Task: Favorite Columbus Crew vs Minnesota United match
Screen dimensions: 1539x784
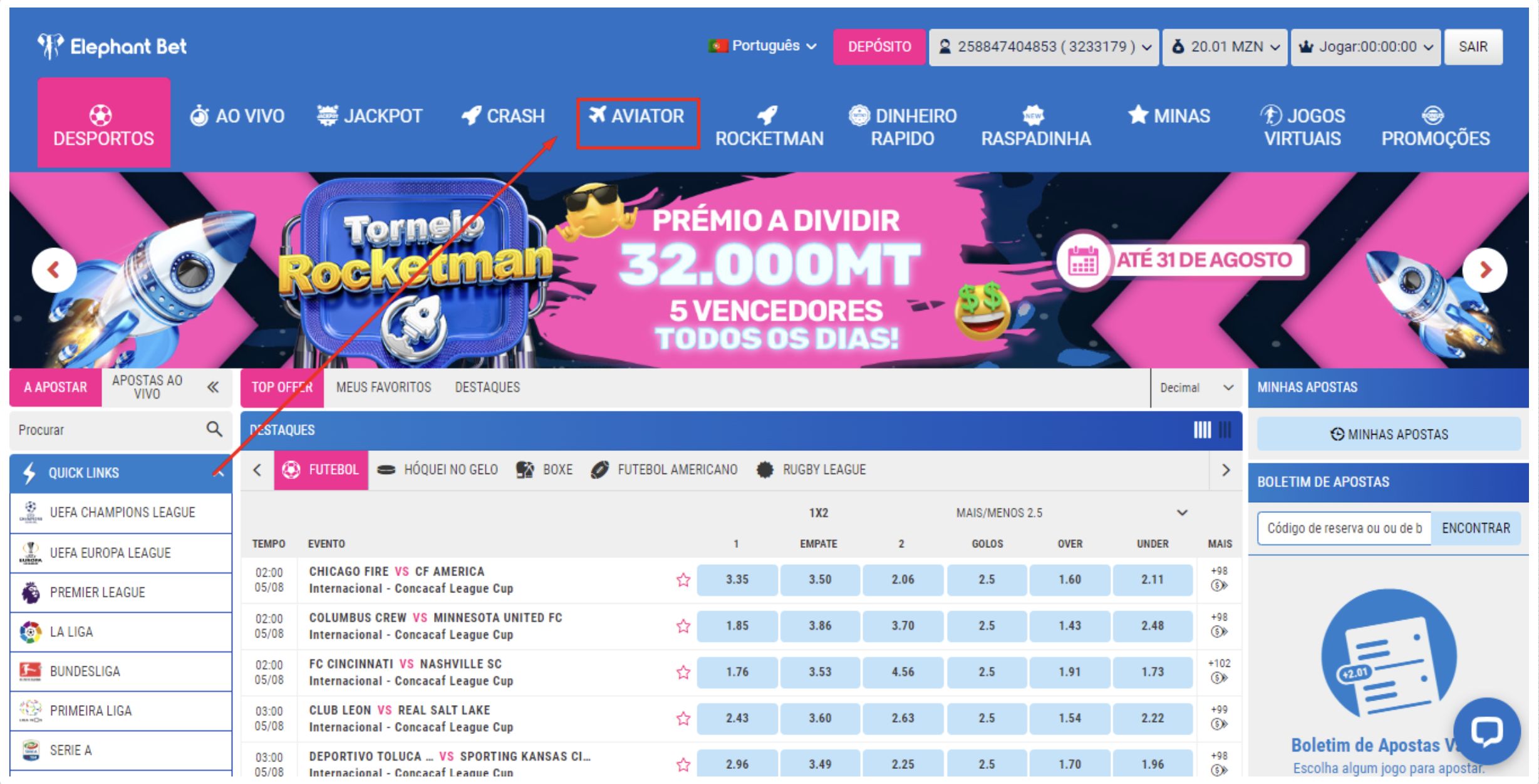Action: point(683,626)
